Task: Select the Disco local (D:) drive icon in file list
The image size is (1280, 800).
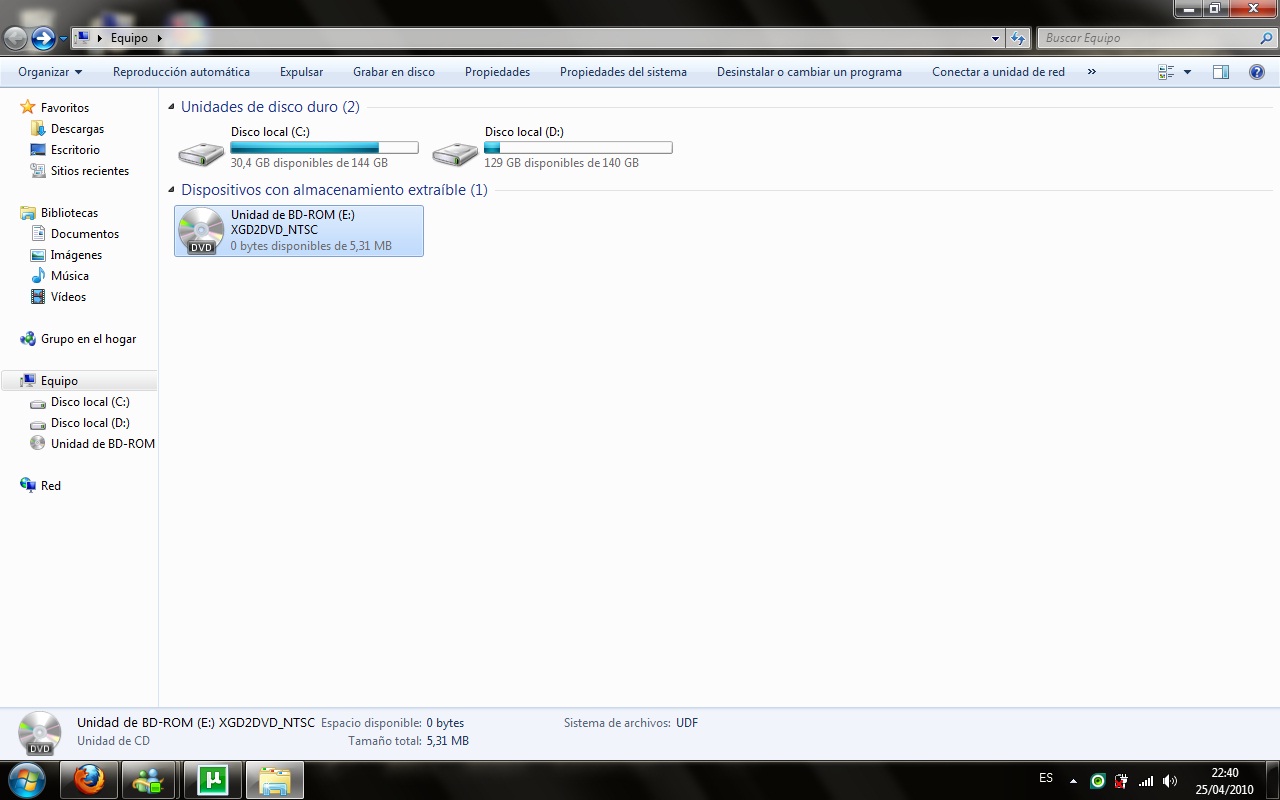Action: pyautogui.click(x=455, y=153)
